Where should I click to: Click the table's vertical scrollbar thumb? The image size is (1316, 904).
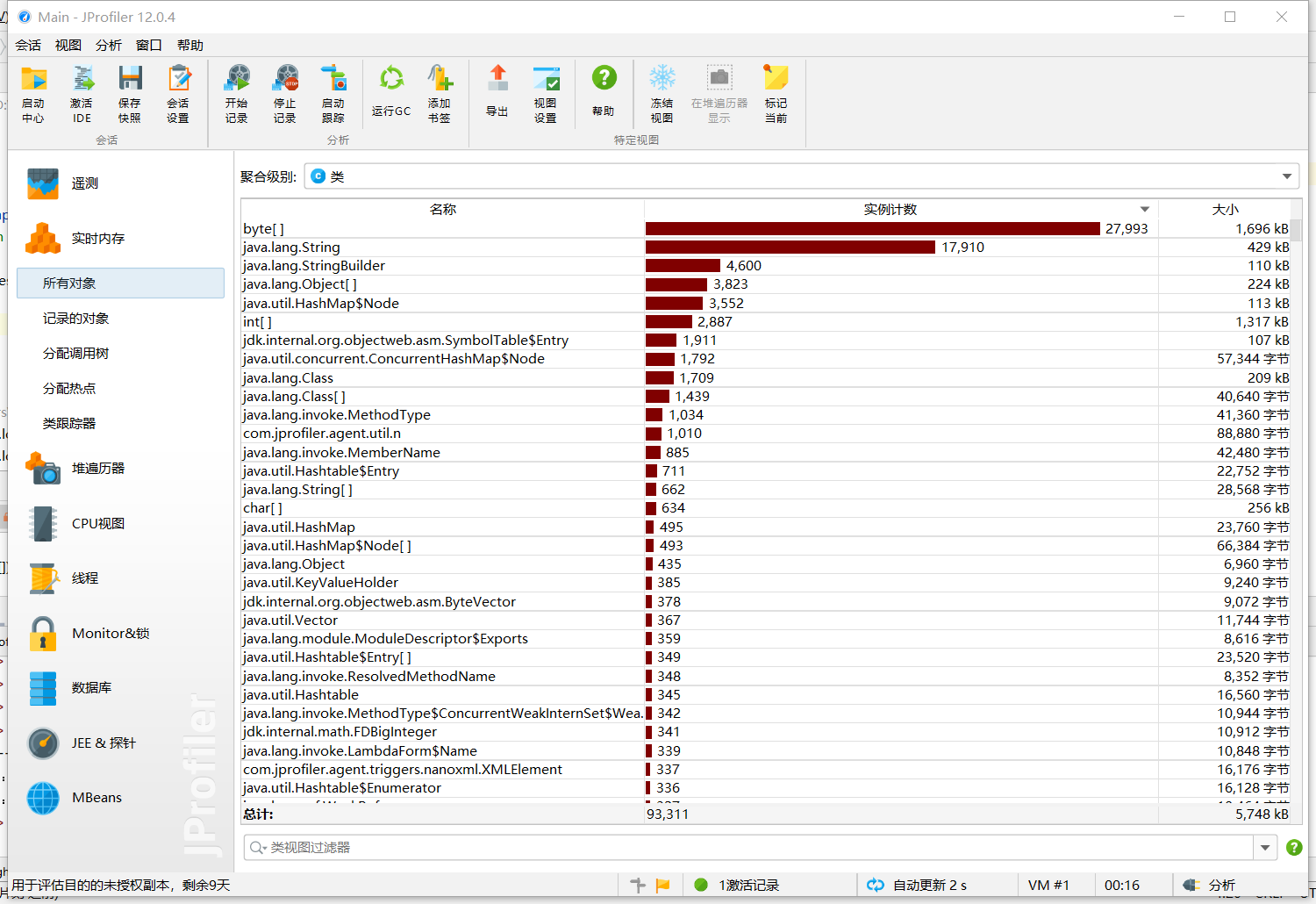click(x=1296, y=230)
